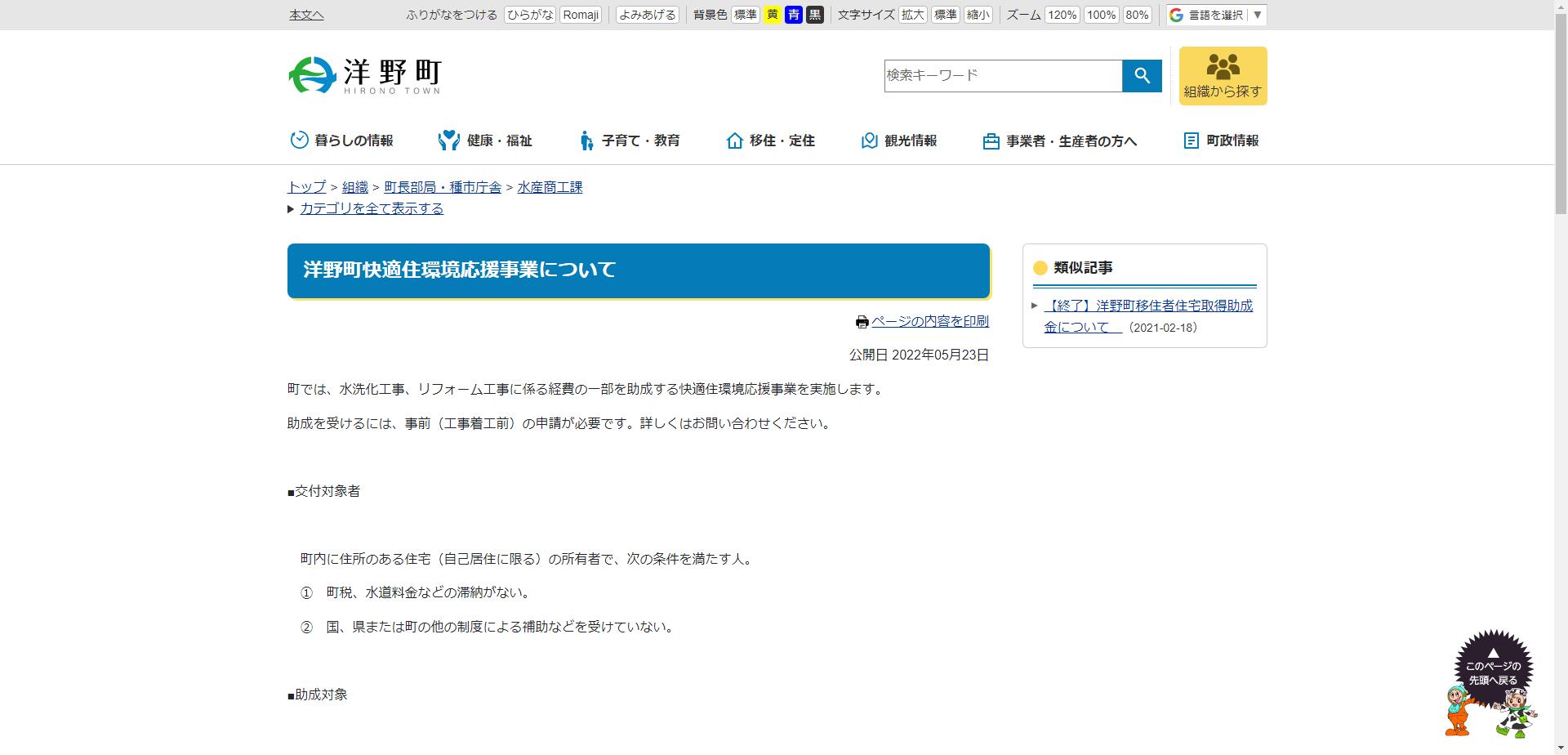
Task: Open 町長部局・種市庁舎 breadcrumb link
Action: coord(443,187)
